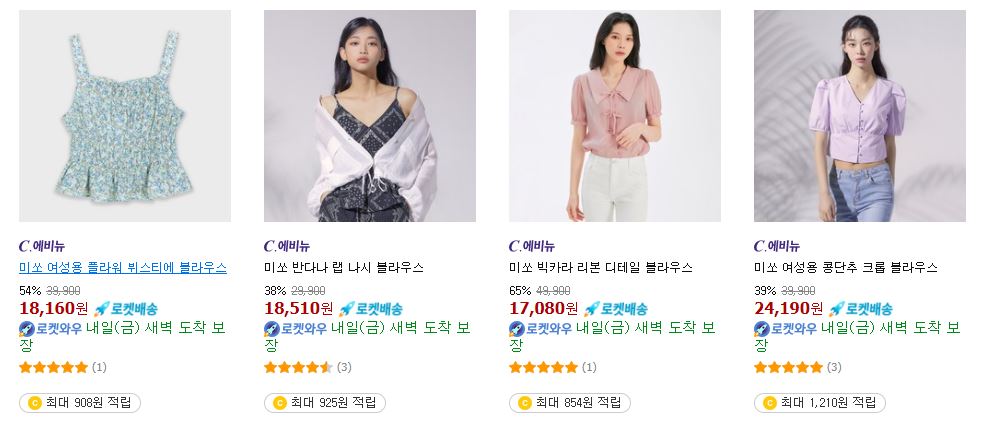This screenshot has height=436, width=986.
Task: Click the Rocket Wow icon under 24,190원
Action: click(762, 328)
